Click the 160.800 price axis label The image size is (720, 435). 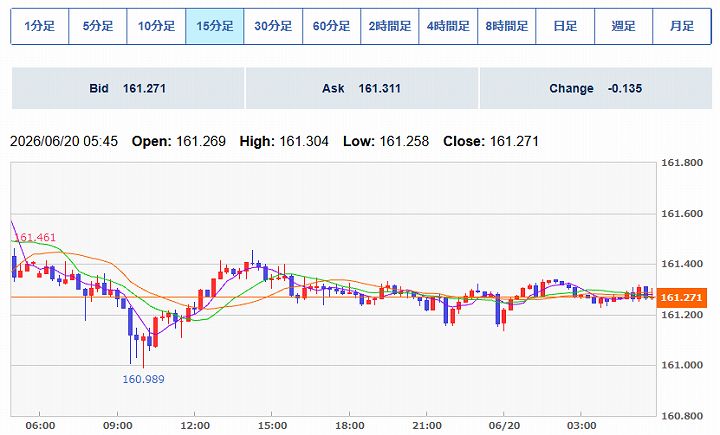682,416
